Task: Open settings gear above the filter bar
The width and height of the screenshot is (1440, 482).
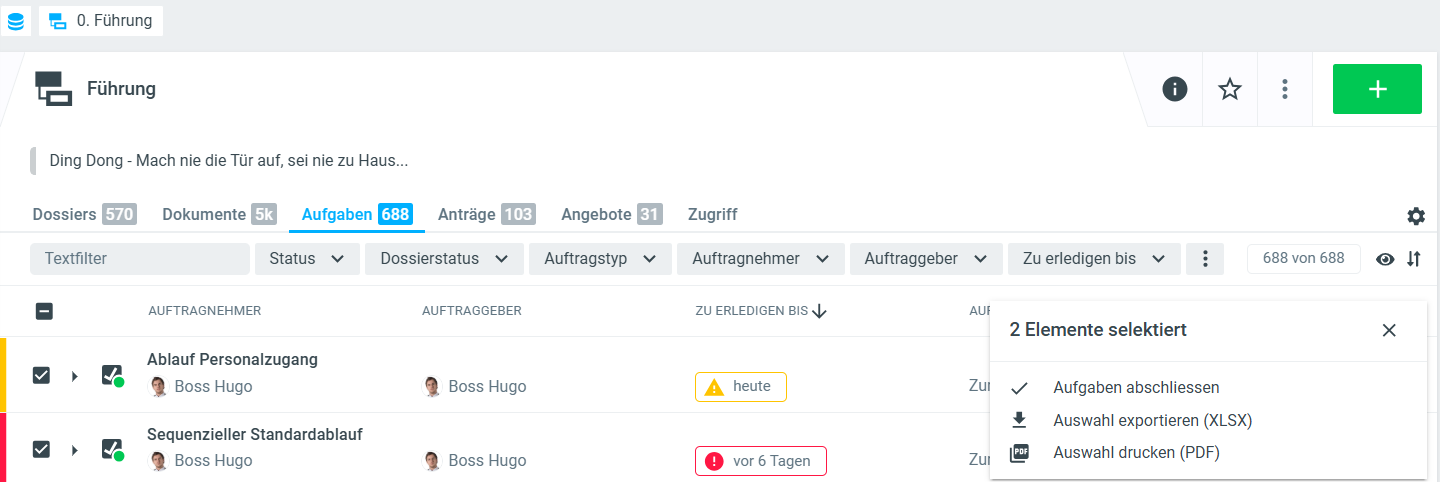Action: tap(1415, 216)
